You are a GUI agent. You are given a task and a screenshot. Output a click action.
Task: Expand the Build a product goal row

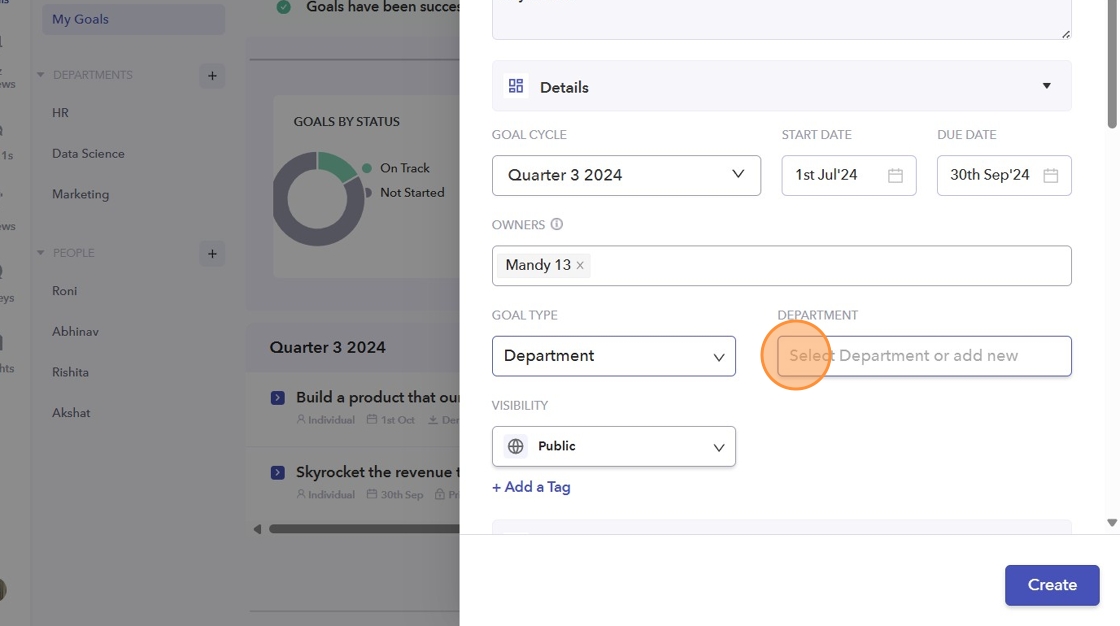[x=278, y=398]
